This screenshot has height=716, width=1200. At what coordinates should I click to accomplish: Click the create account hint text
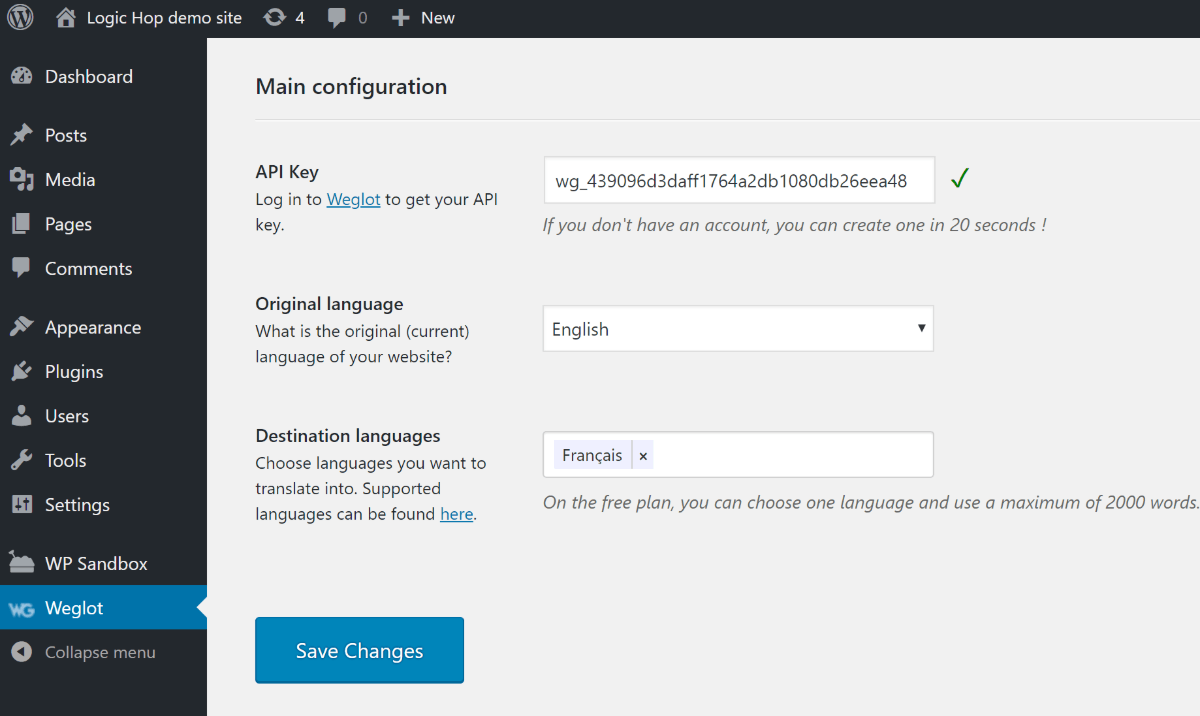click(795, 225)
